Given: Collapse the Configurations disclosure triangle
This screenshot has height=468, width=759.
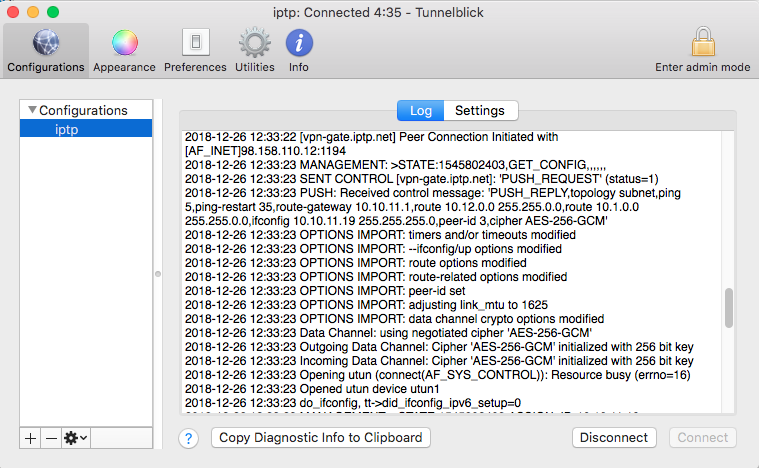Looking at the screenshot, I should coord(32,110).
